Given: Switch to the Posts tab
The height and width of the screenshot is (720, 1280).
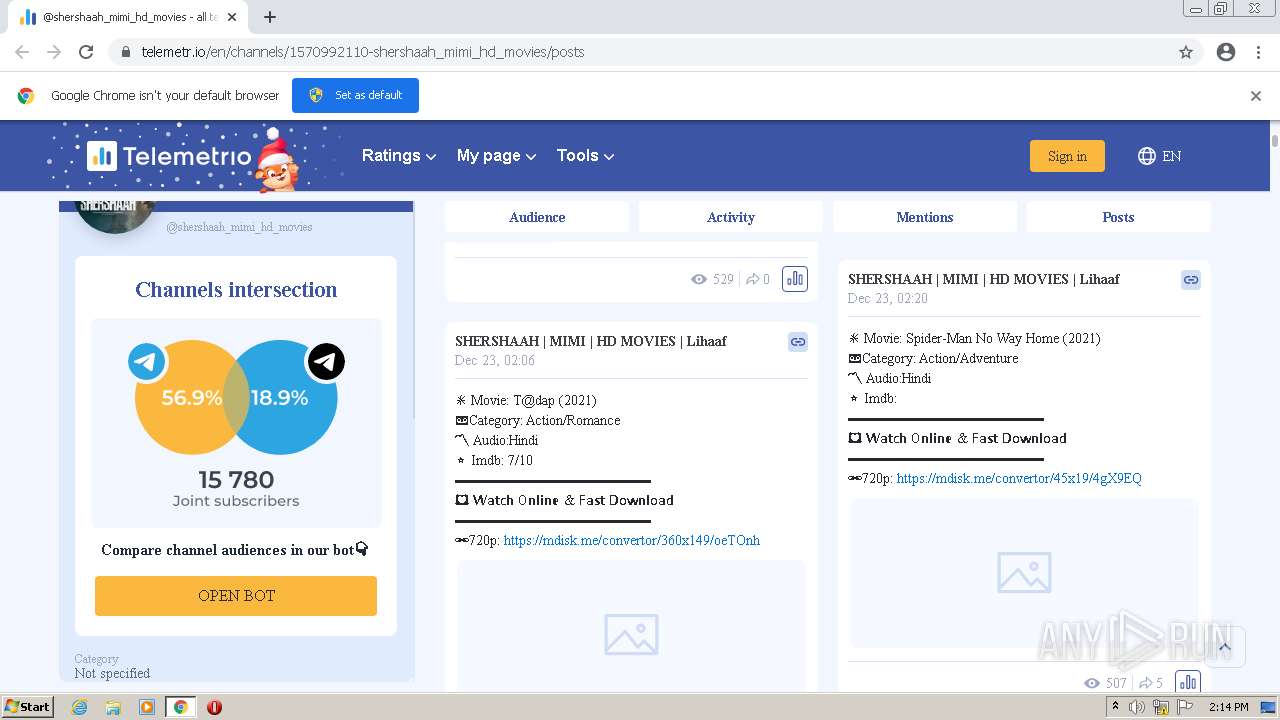Looking at the screenshot, I should click(1118, 217).
